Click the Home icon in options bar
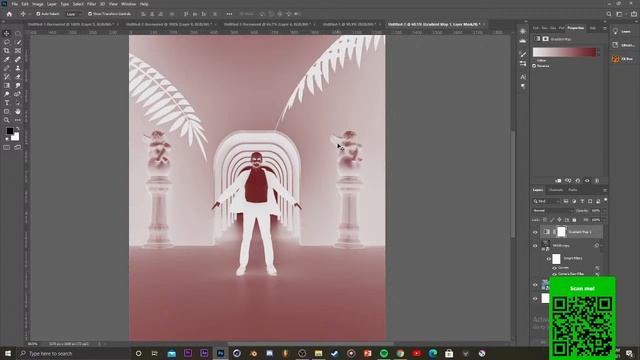This screenshot has height=360, width=640. point(9,14)
